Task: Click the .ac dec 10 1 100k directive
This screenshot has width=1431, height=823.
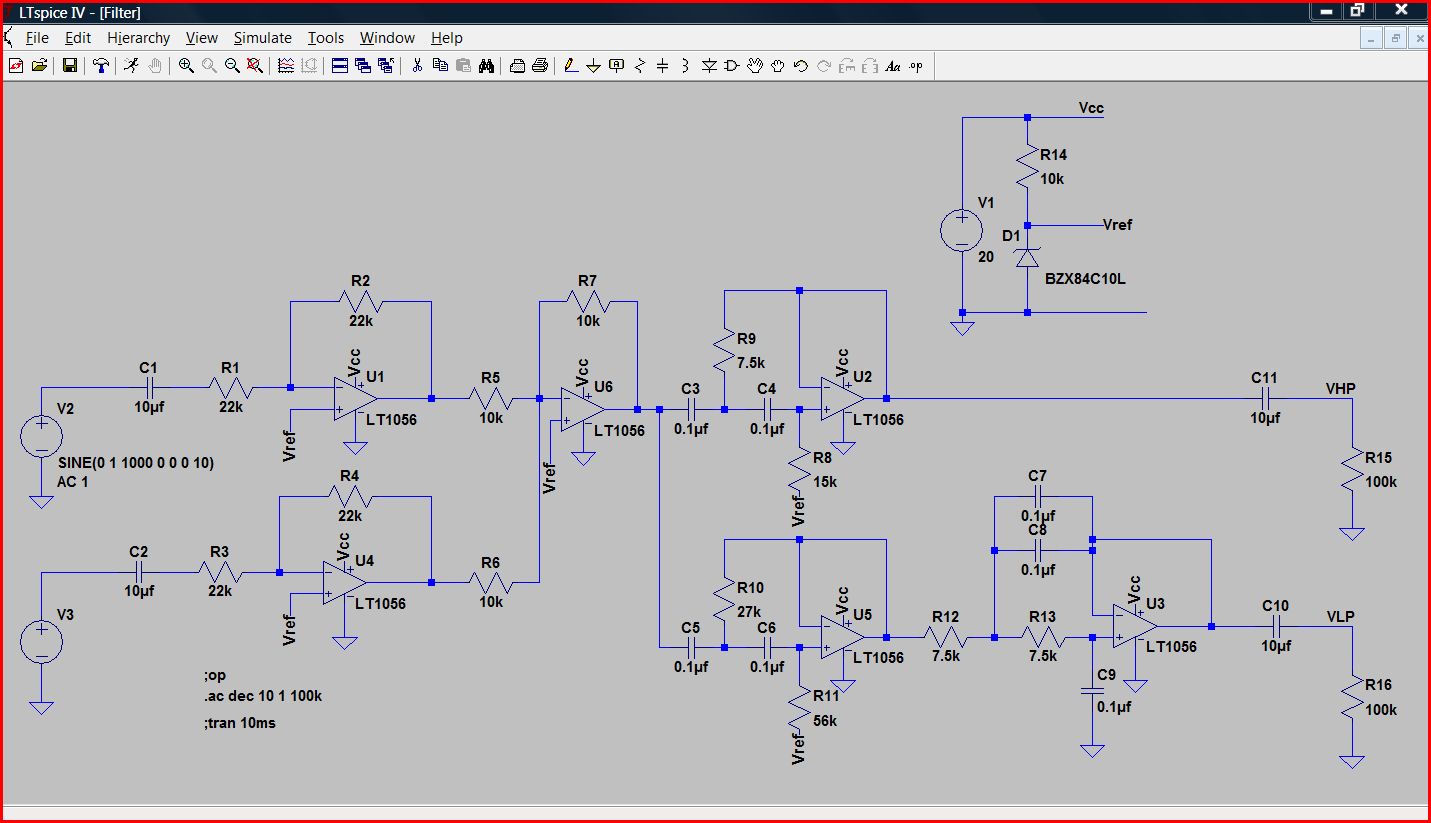Action: tap(262, 696)
